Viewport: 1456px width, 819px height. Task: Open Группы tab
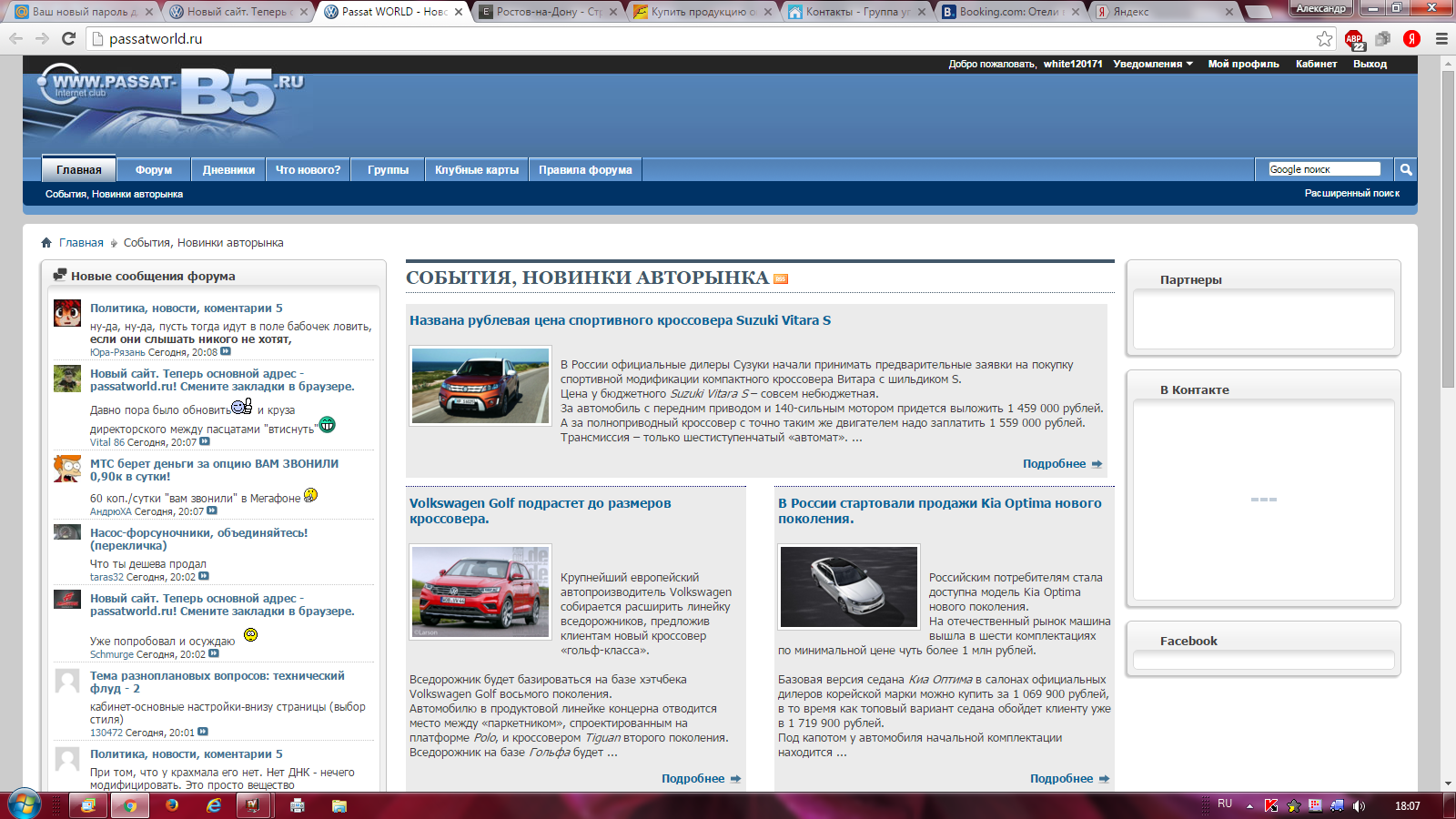(x=388, y=169)
